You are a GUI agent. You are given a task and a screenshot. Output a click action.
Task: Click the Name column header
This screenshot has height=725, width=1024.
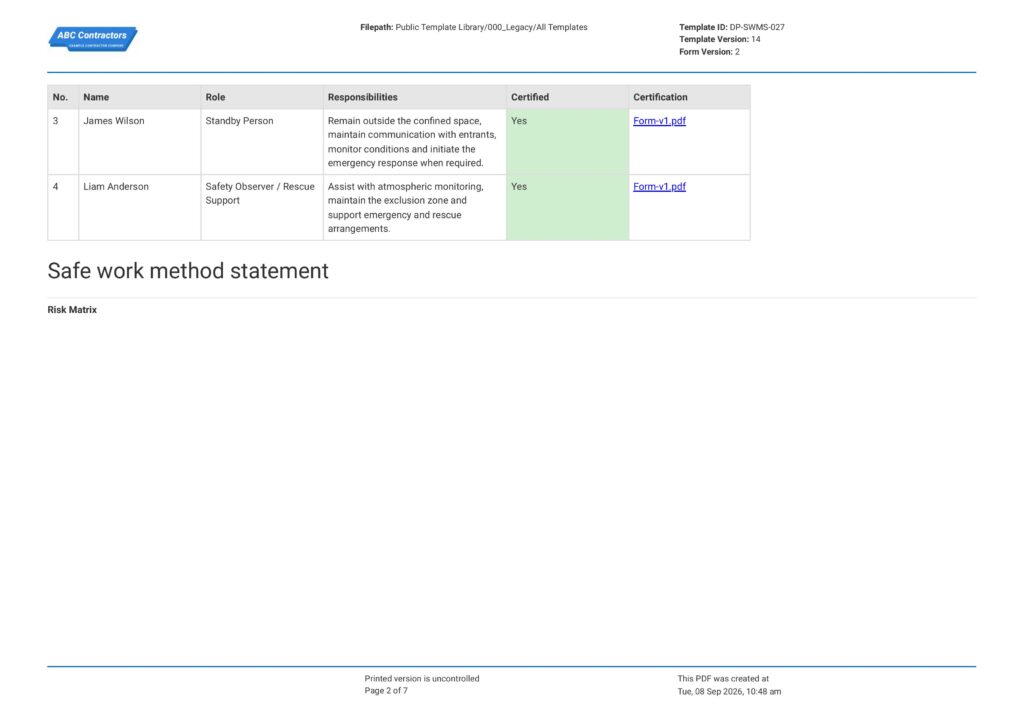[x=140, y=97]
